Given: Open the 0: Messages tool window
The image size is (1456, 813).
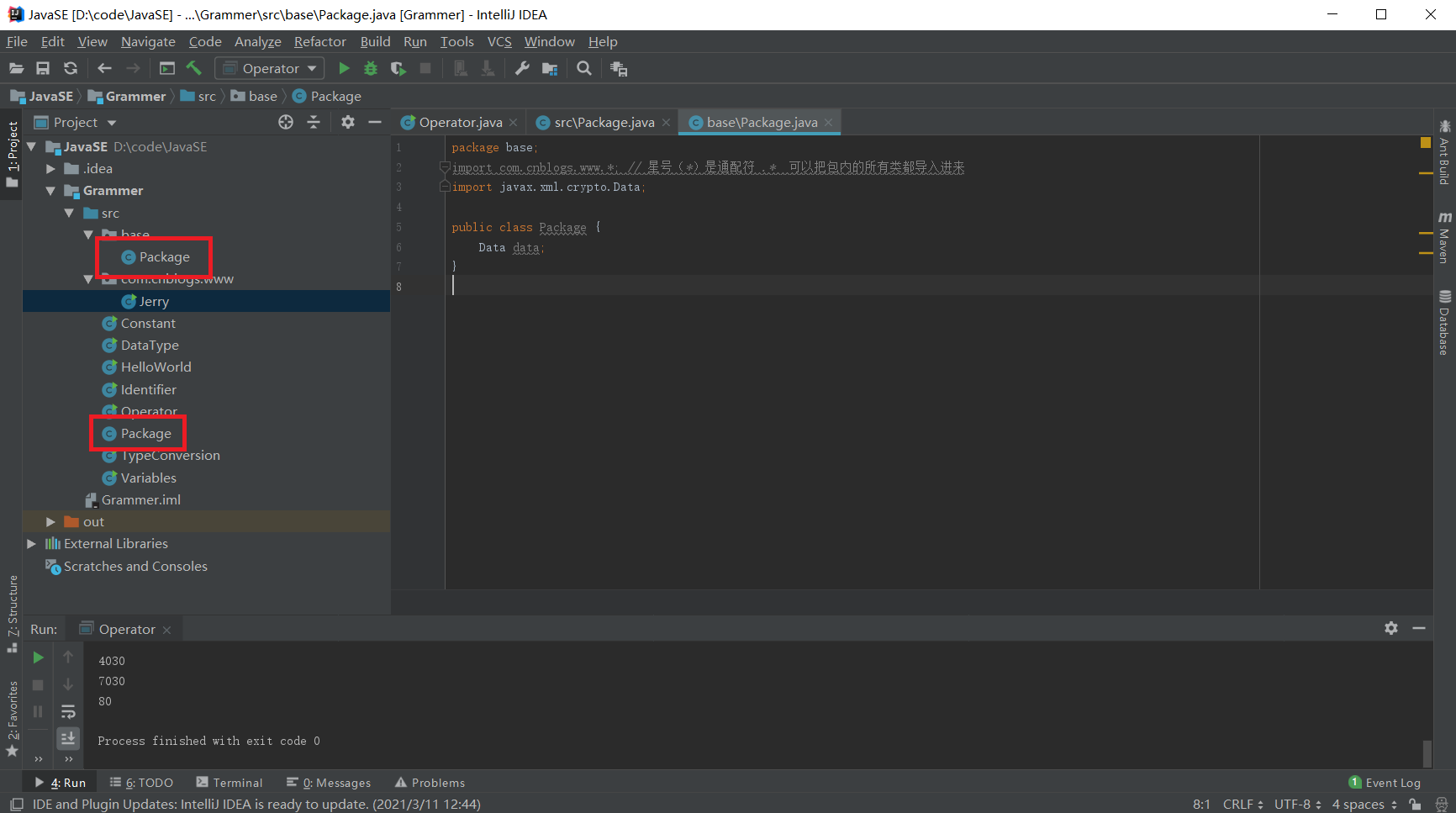Looking at the screenshot, I should tap(329, 783).
